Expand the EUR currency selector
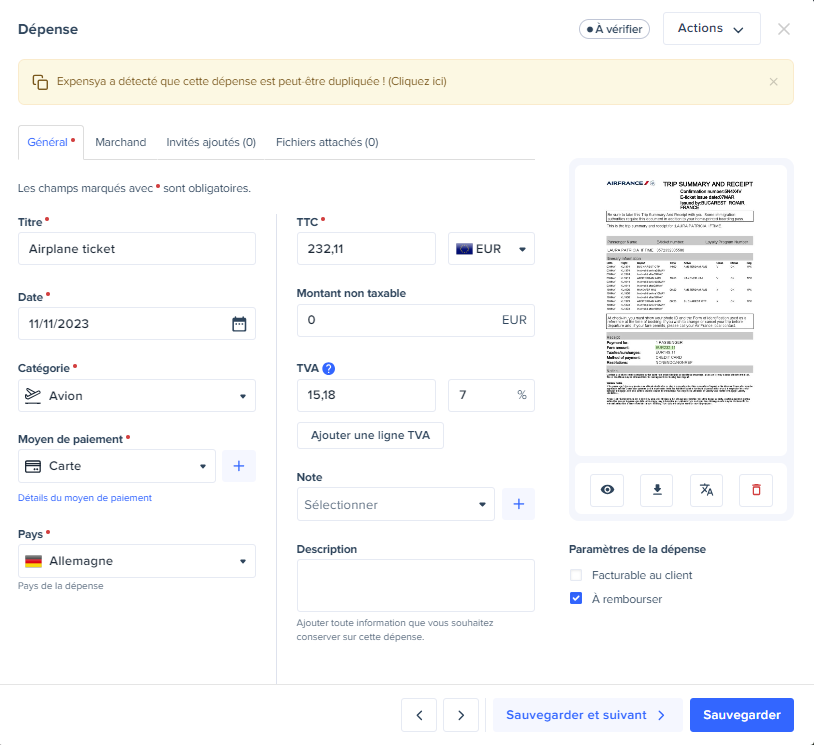Image resolution: width=814 pixels, height=745 pixels. tap(491, 249)
